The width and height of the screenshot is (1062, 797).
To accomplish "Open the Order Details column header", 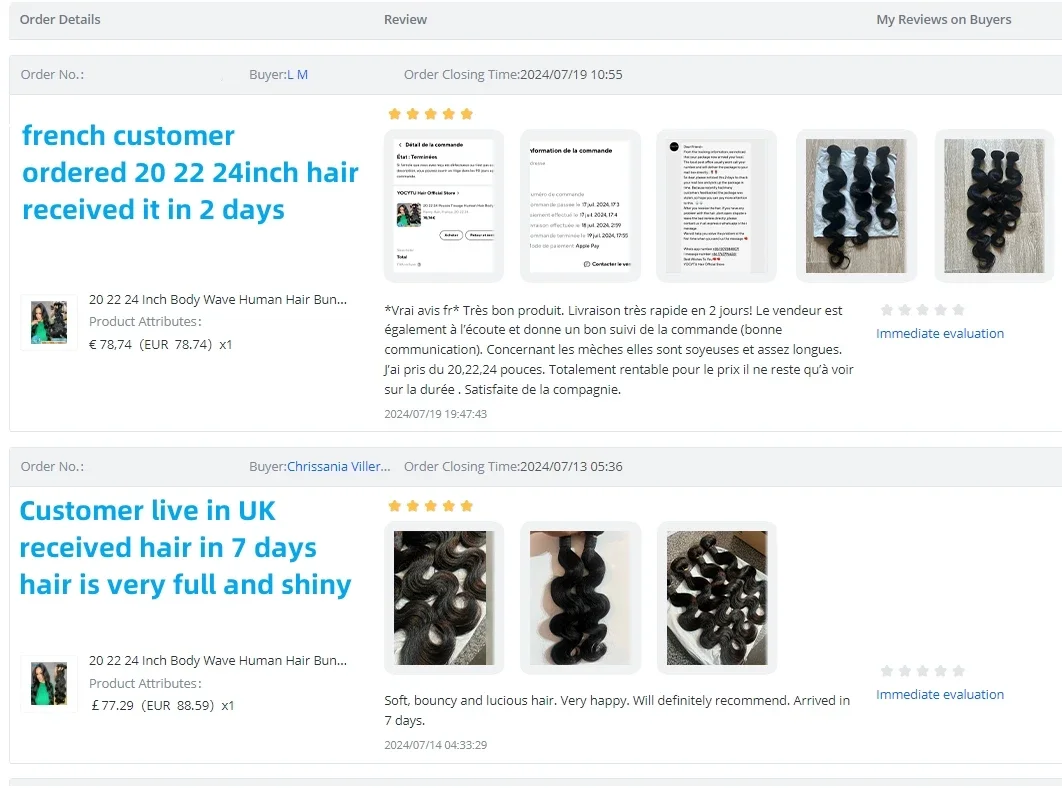I will coord(60,20).
